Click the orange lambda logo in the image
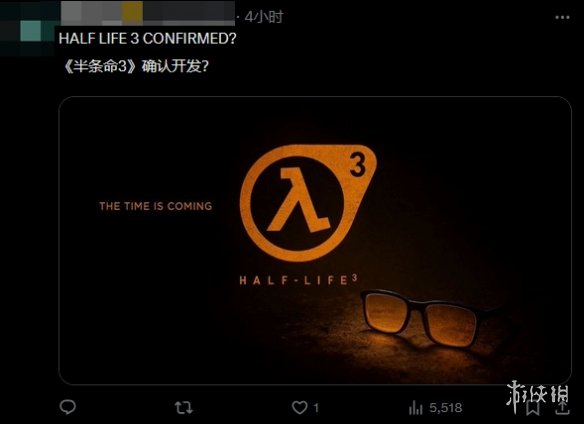Image resolution: width=584 pixels, height=424 pixels. [x=308, y=203]
